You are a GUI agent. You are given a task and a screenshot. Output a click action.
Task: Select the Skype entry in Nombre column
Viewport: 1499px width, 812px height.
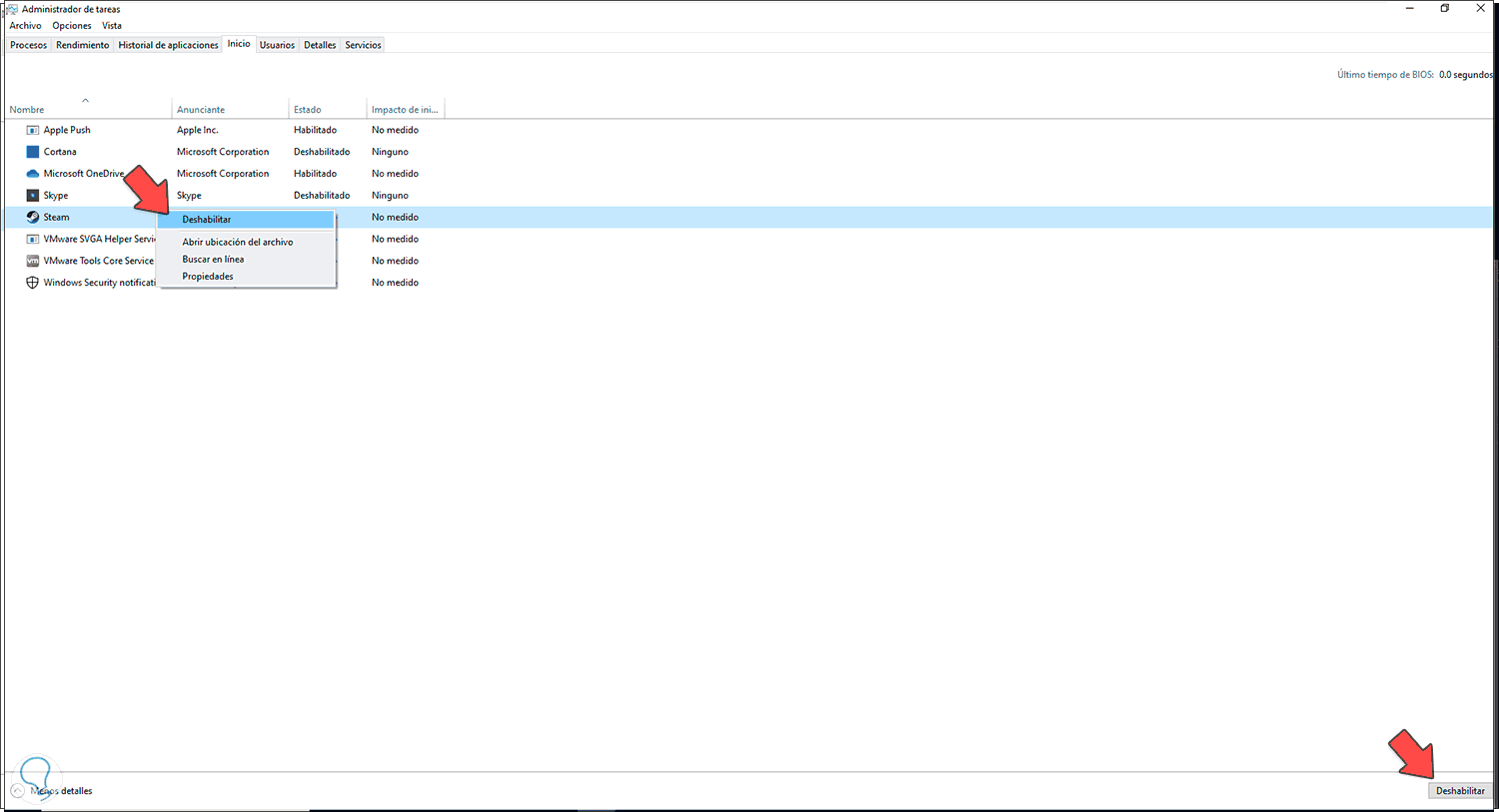[56, 196]
